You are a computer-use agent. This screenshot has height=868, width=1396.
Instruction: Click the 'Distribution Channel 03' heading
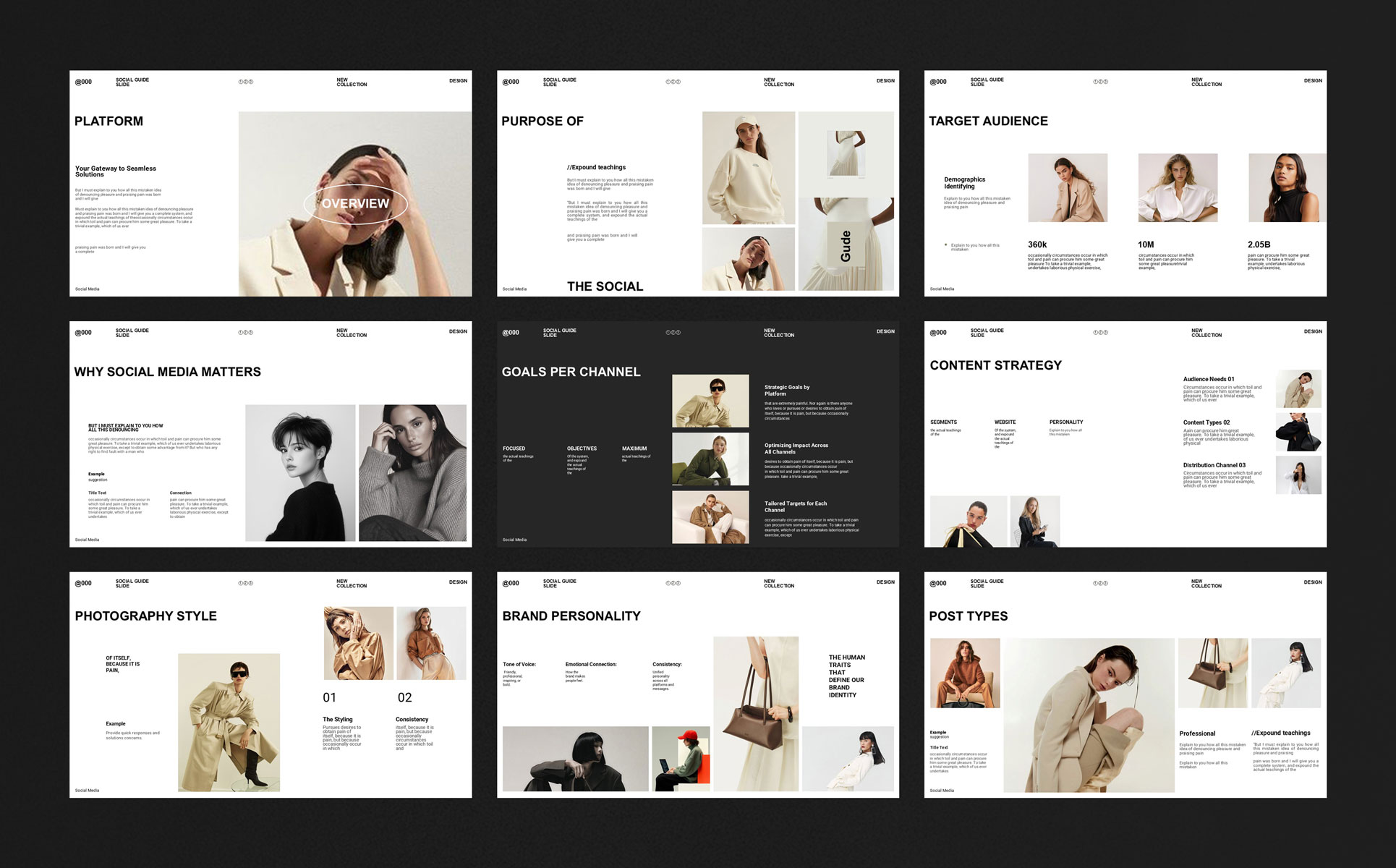[1214, 465]
